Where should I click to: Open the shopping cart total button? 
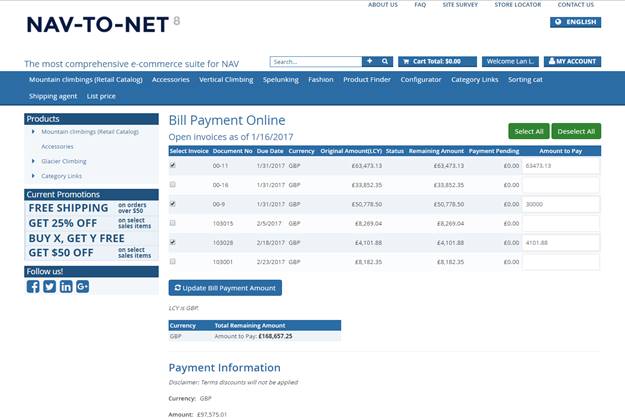click(x=437, y=61)
